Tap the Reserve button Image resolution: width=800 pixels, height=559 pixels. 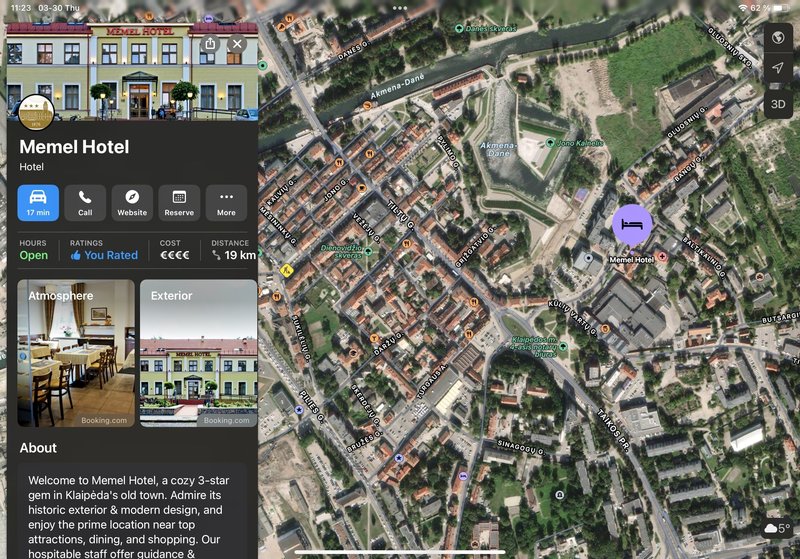click(x=179, y=202)
